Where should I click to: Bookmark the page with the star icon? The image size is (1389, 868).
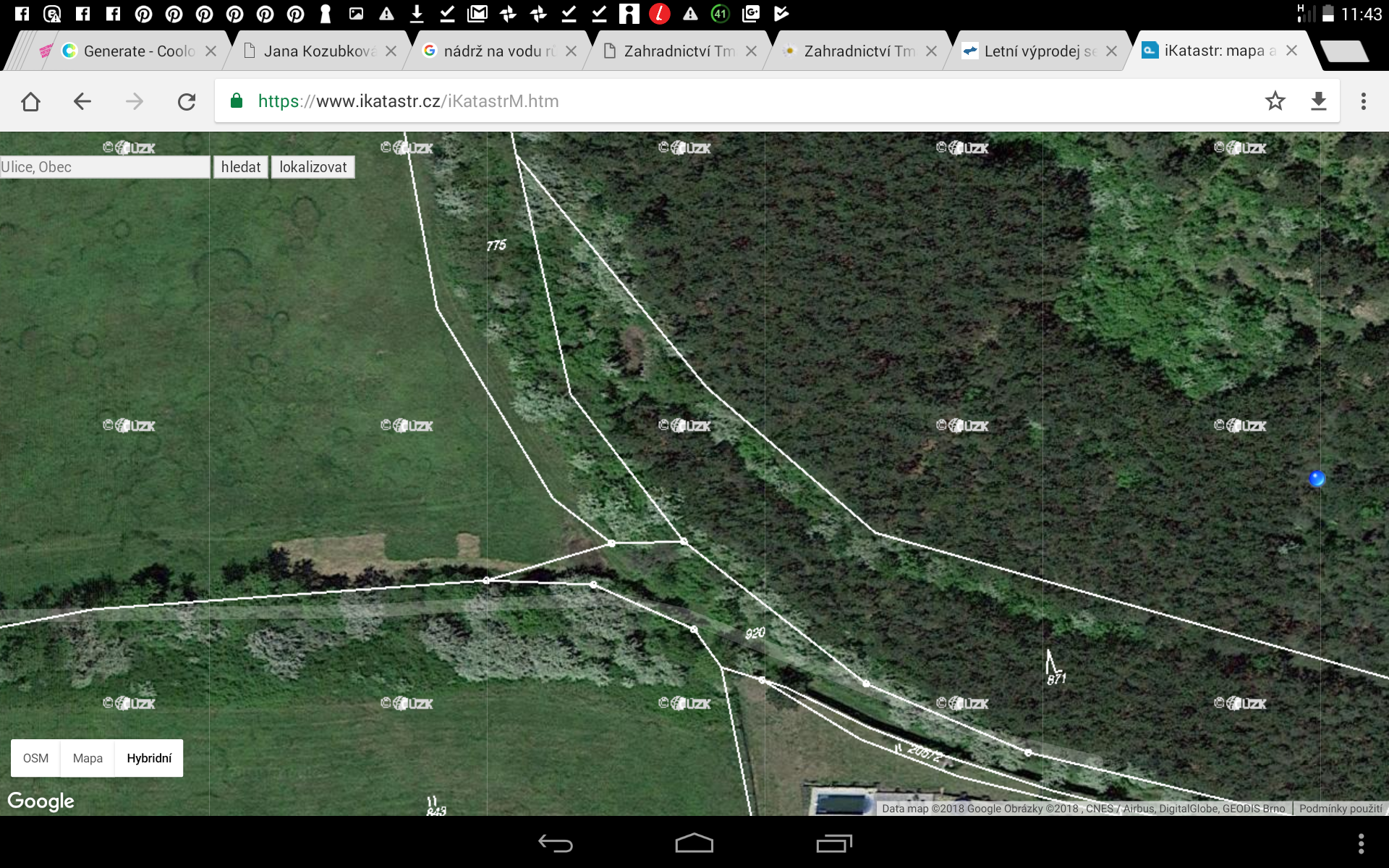pyautogui.click(x=1275, y=101)
